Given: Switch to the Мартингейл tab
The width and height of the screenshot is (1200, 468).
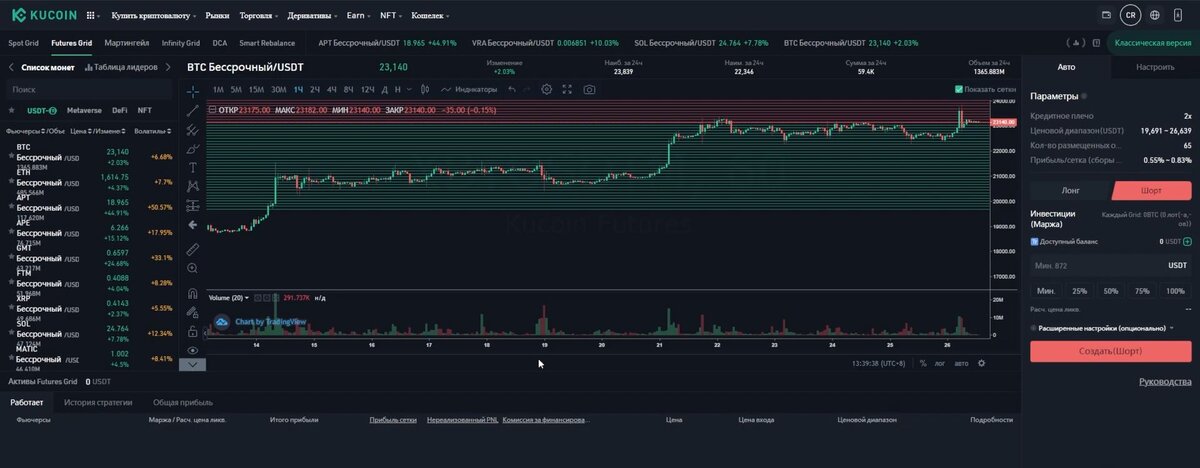Looking at the screenshot, I should pyautogui.click(x=127, y=43).
